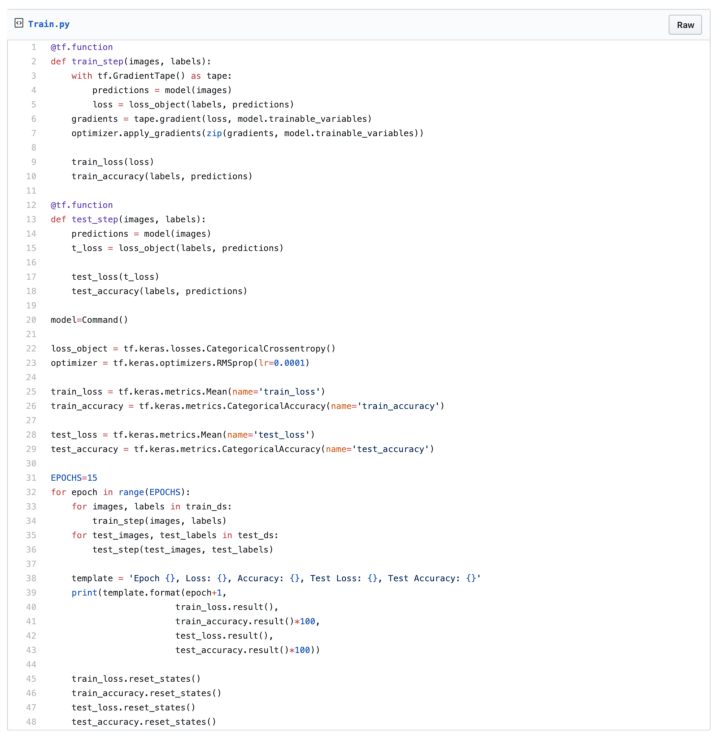Click test_step(test_images, test_labels) on line 36

pyautogui.click(x=183, y=549)
